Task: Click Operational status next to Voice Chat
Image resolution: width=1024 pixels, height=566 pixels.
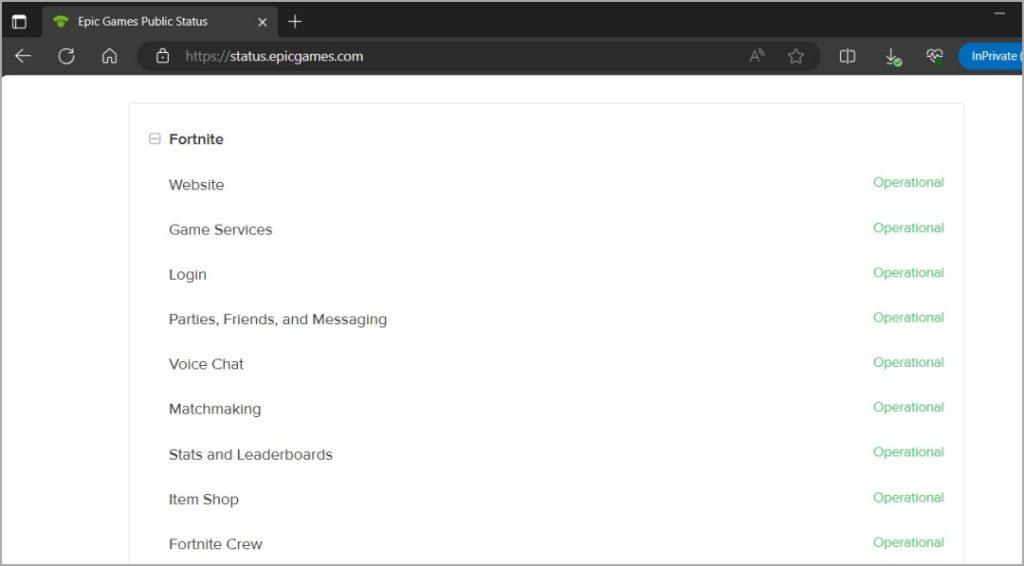Action: 908,362
